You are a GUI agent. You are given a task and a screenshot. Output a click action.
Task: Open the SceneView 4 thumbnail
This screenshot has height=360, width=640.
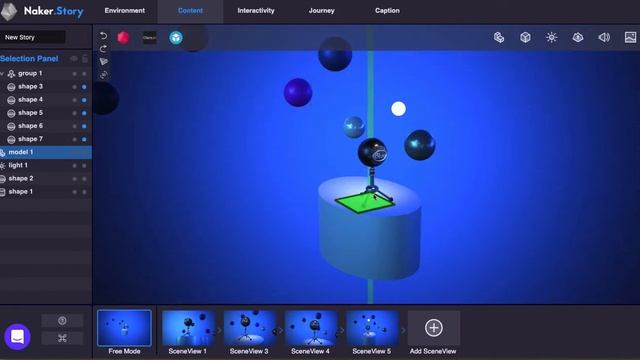pos(311,328)
